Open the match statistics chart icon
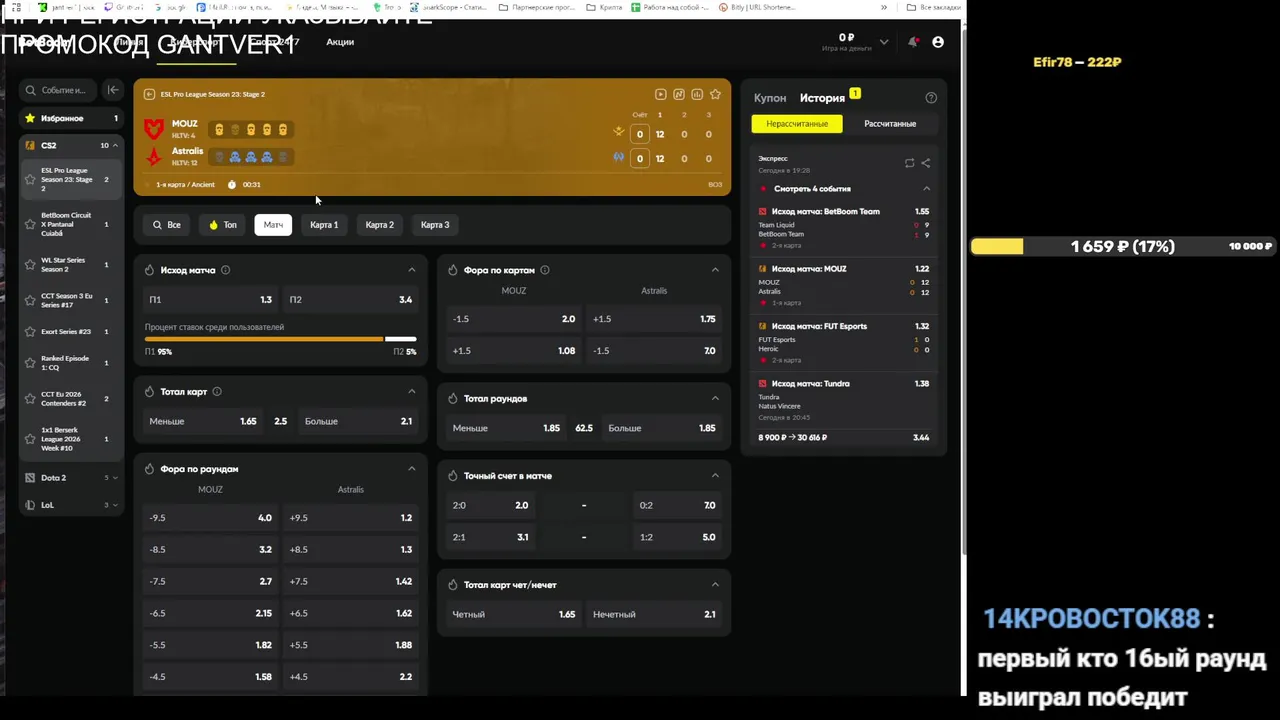 pos(697,94)
